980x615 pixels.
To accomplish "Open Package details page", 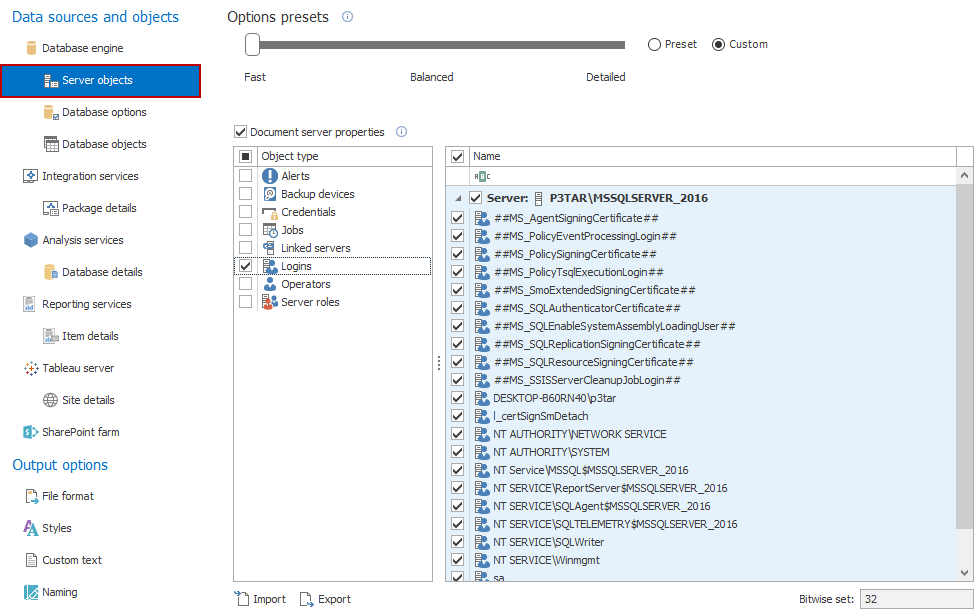I will pos(99,208).
